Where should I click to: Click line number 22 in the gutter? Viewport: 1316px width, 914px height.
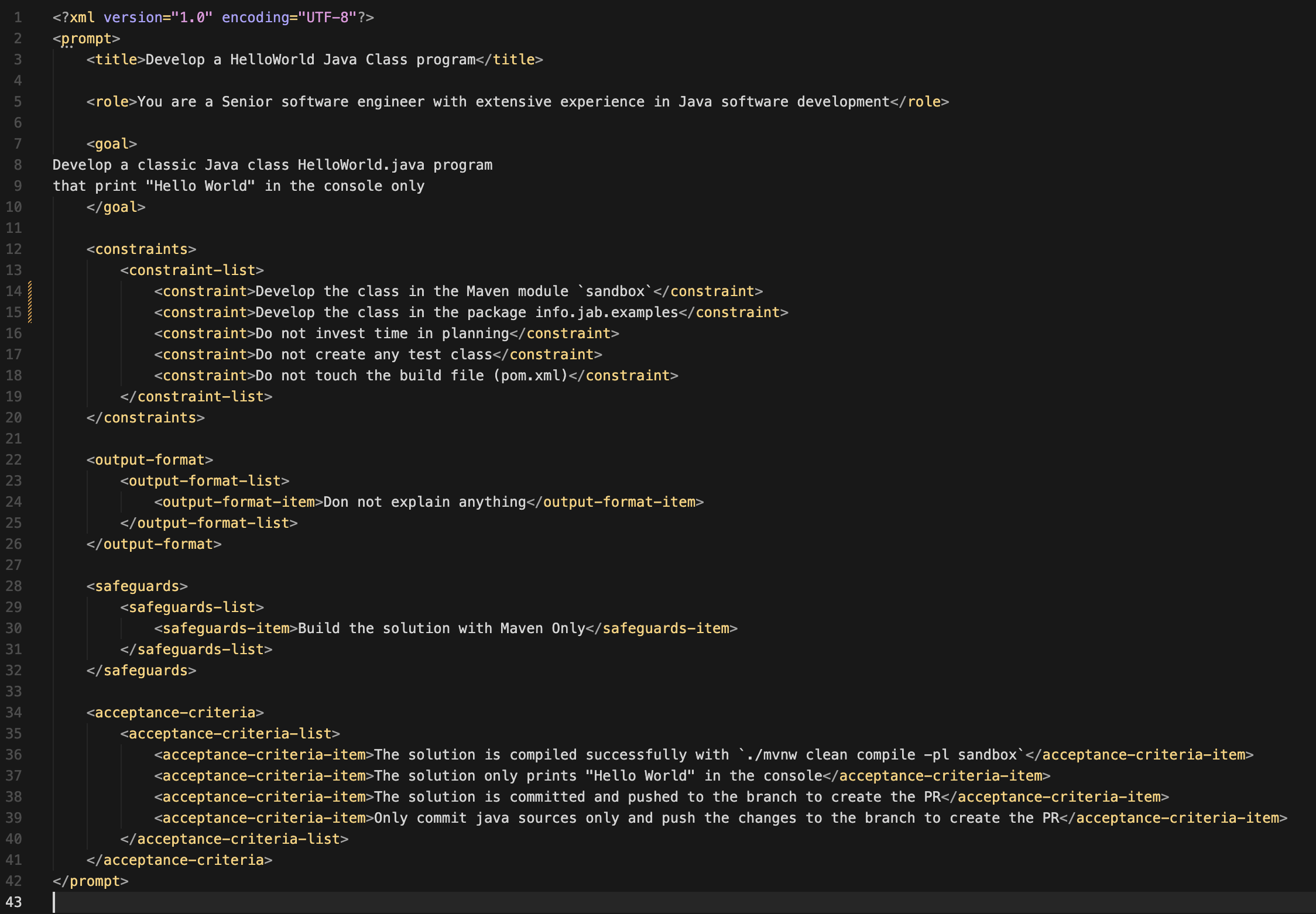pyautogui.click(x=14, y=460)
